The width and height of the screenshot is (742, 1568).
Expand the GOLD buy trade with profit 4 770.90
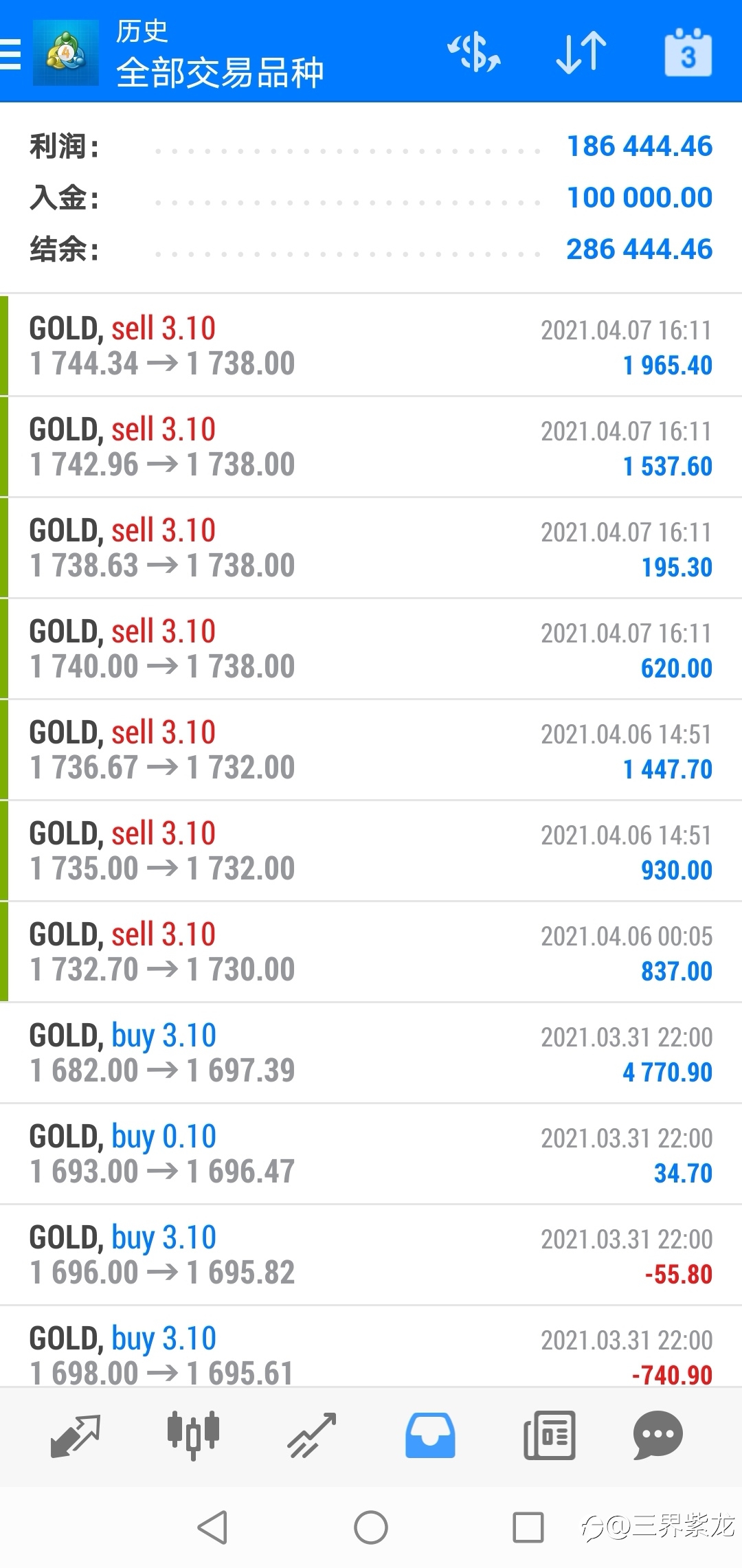coord(371,1053)
